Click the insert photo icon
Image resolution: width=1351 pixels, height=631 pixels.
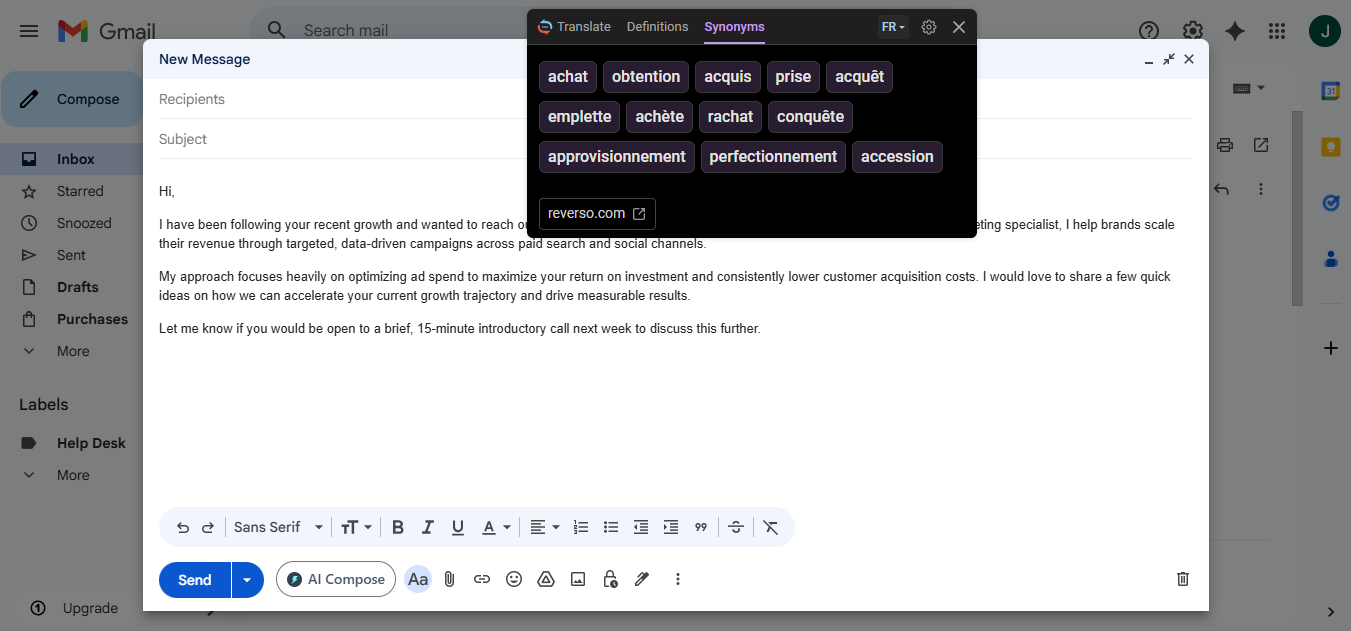click(x=578, y=579)
